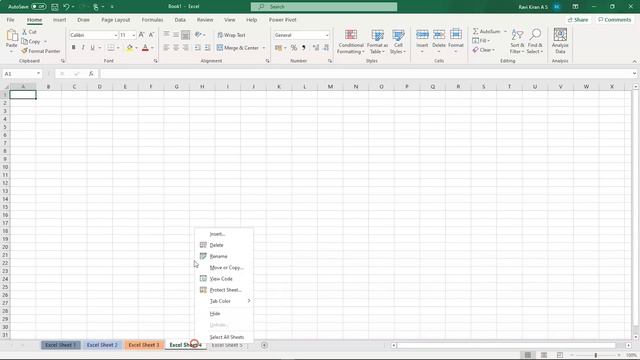Click the Delete cells icon
The height and width of the screenshot is (360, 640).
pyautogui.click(x=439, y=35)
